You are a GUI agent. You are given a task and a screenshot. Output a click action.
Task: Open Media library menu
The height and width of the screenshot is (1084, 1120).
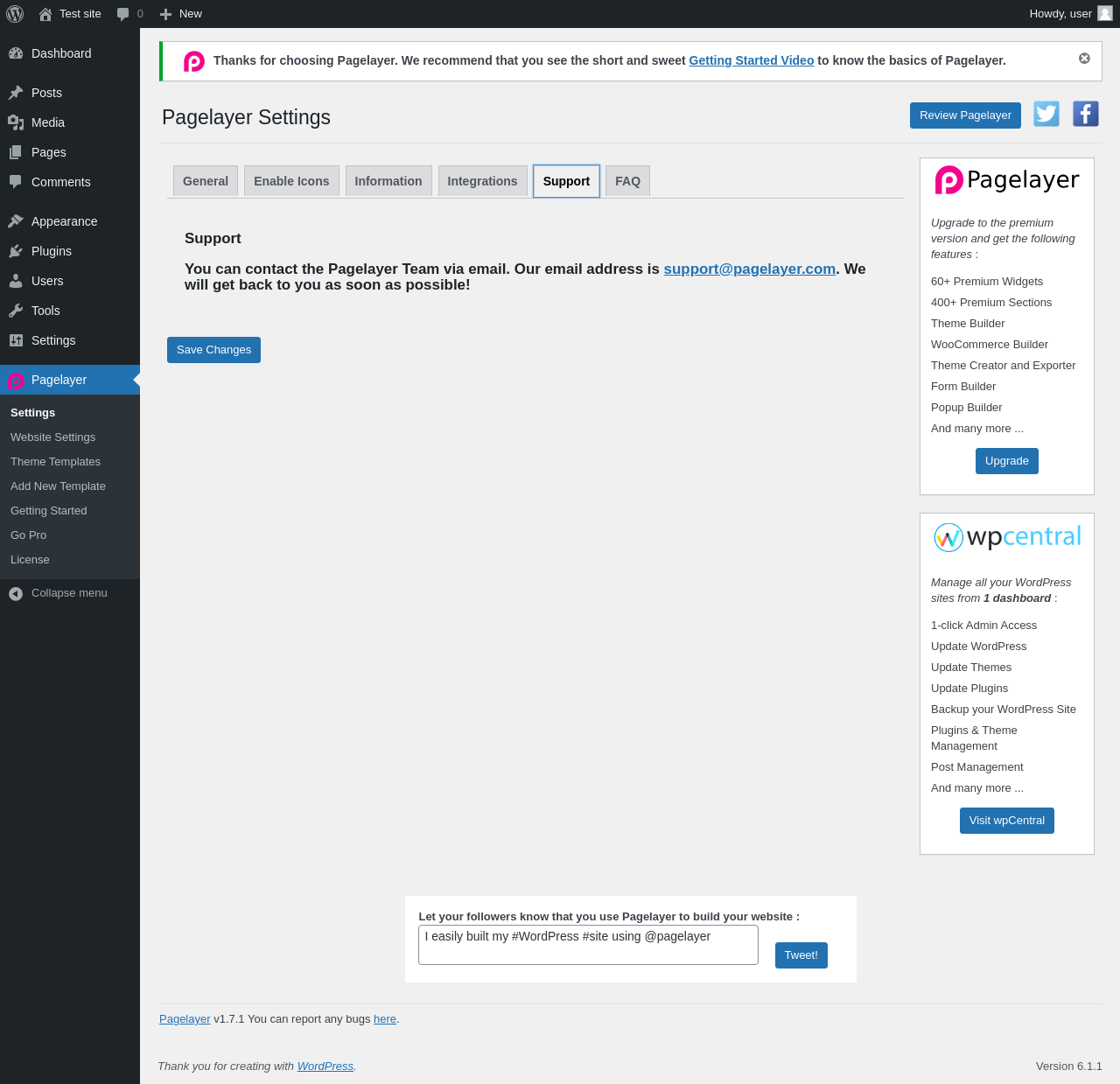click(70, 122)
